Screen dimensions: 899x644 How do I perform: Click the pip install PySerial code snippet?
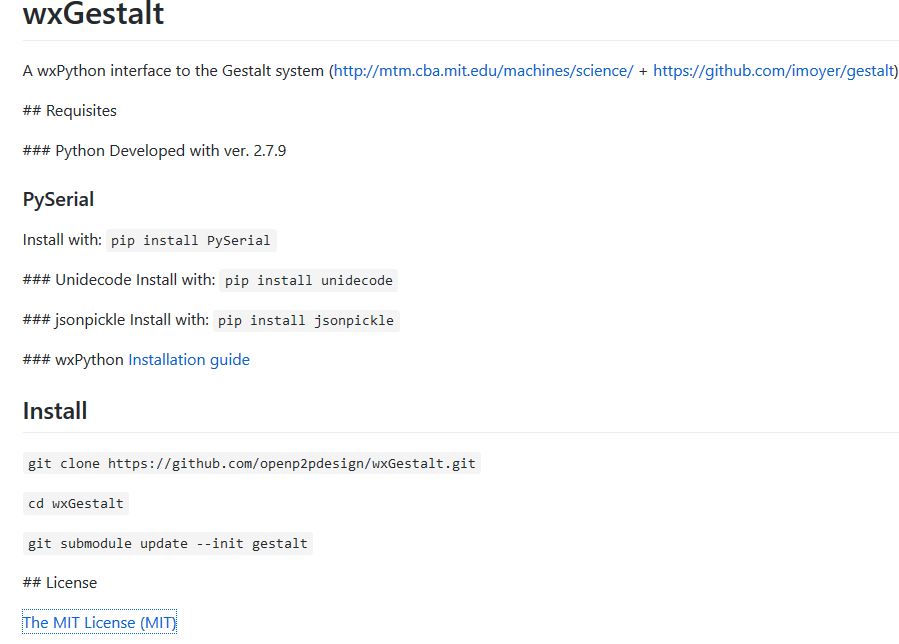(190, 240)
